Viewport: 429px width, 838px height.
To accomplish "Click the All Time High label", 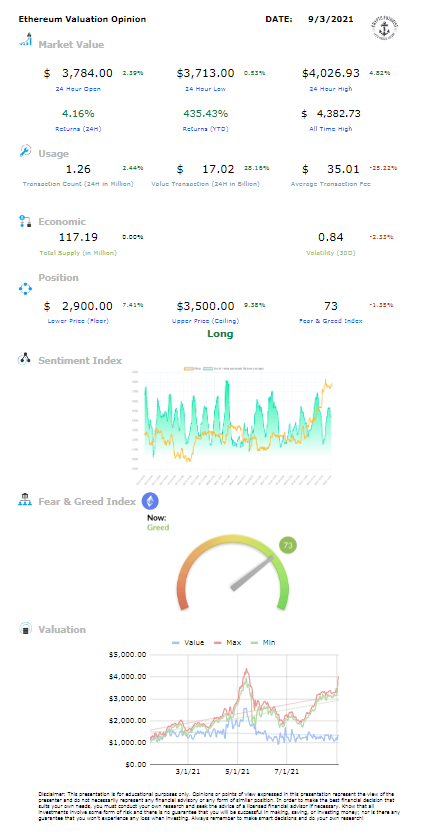I will [x=331, y=129].
